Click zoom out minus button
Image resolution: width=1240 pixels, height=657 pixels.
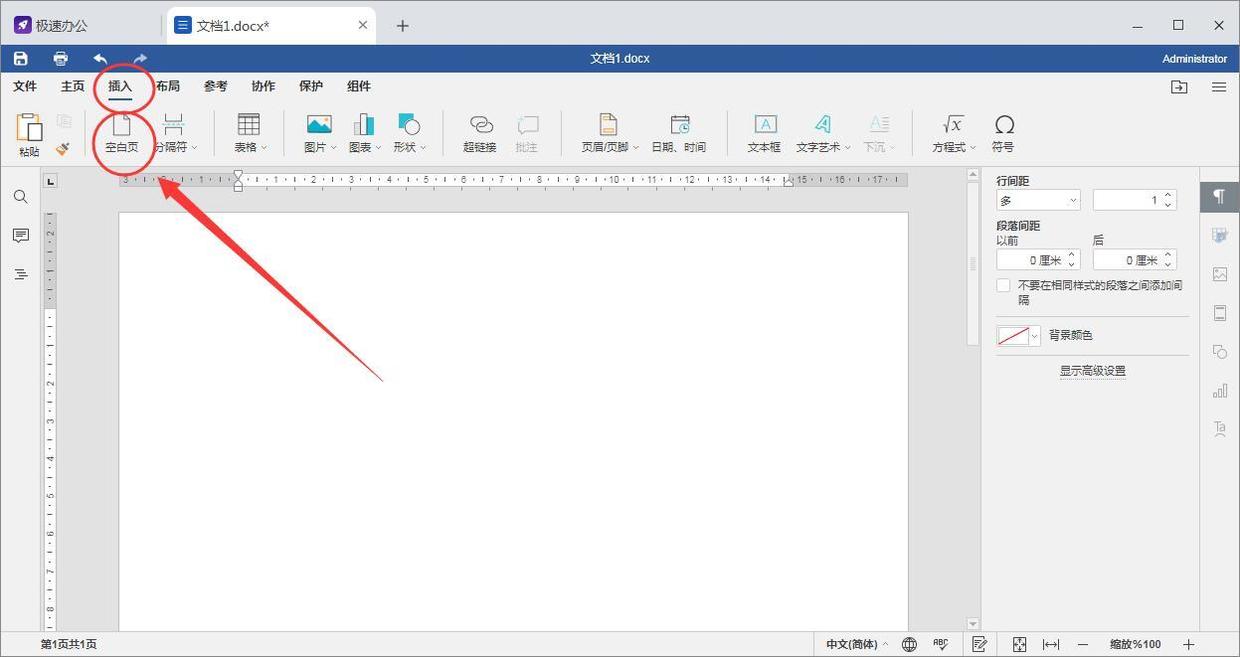(1083, 644)
